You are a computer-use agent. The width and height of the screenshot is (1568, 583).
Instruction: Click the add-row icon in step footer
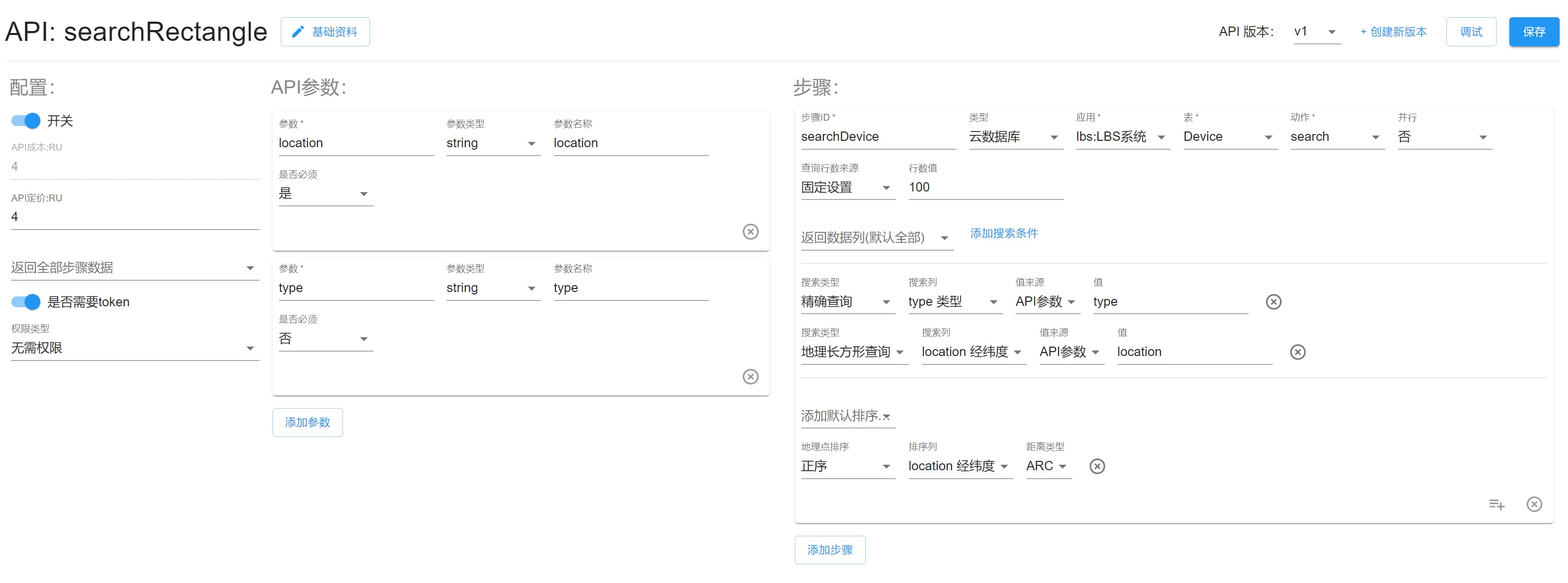(x=1496, y=504)
